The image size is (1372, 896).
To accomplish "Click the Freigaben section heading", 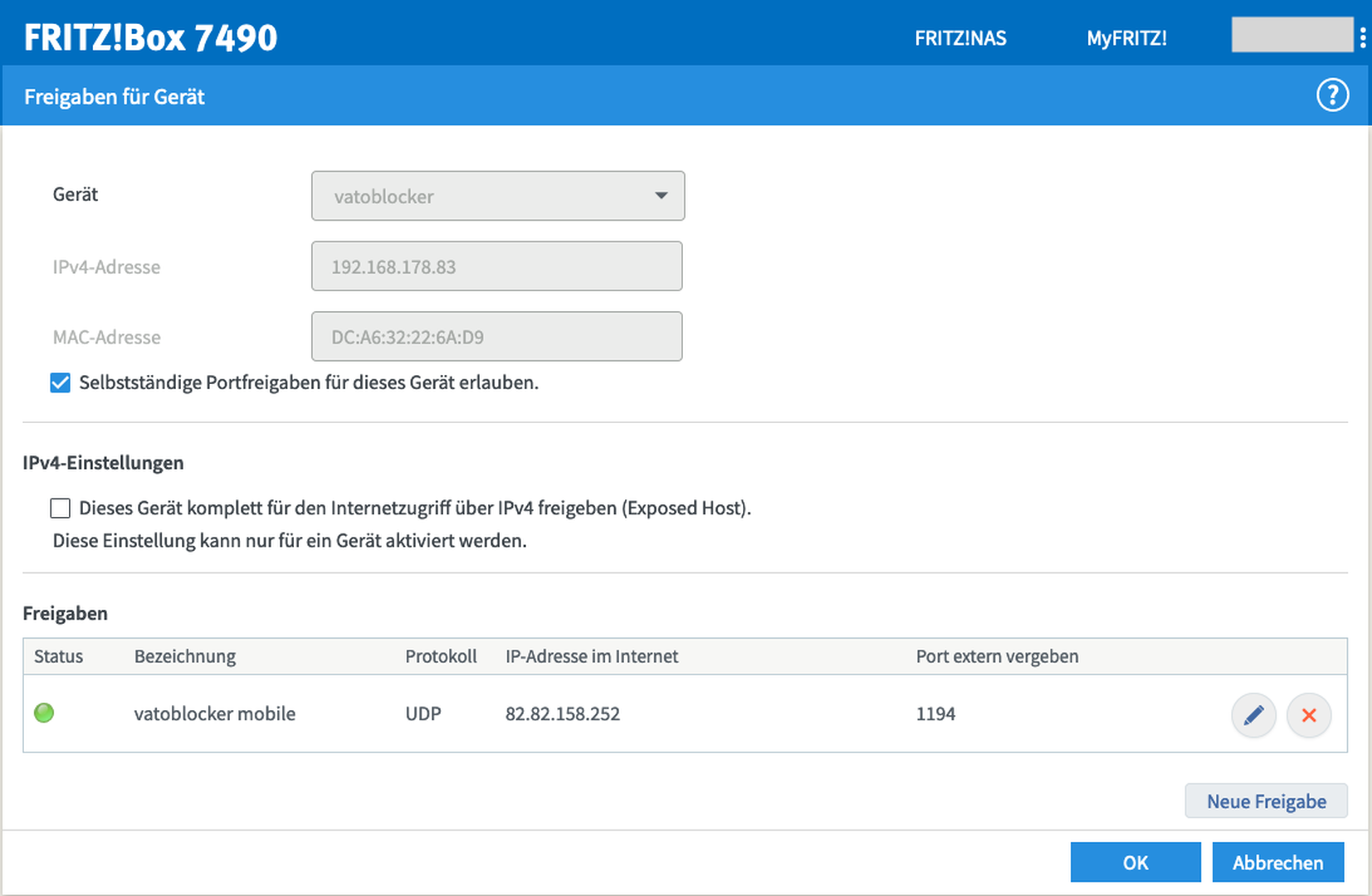I will [x=66, y=613].
